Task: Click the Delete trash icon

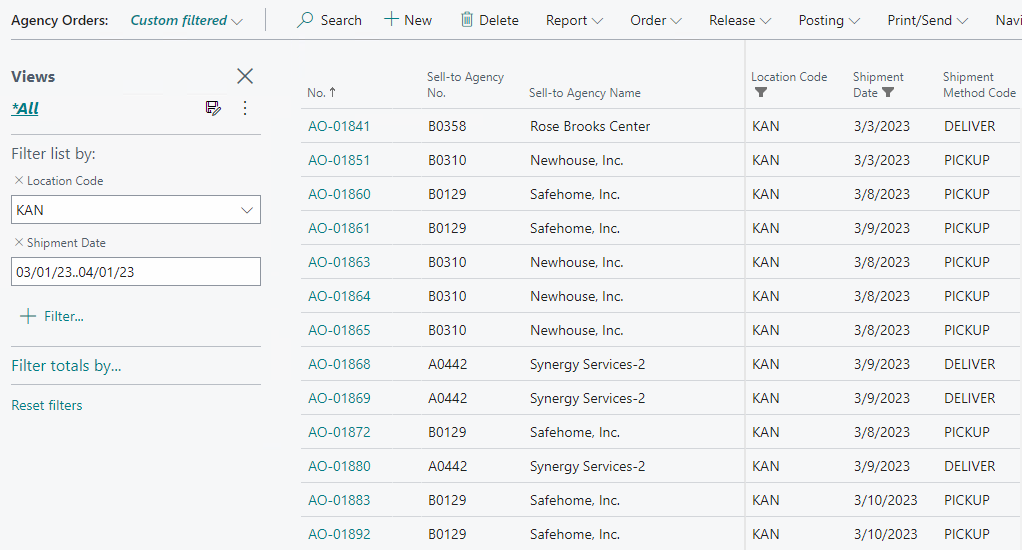Action: [467, 20]
